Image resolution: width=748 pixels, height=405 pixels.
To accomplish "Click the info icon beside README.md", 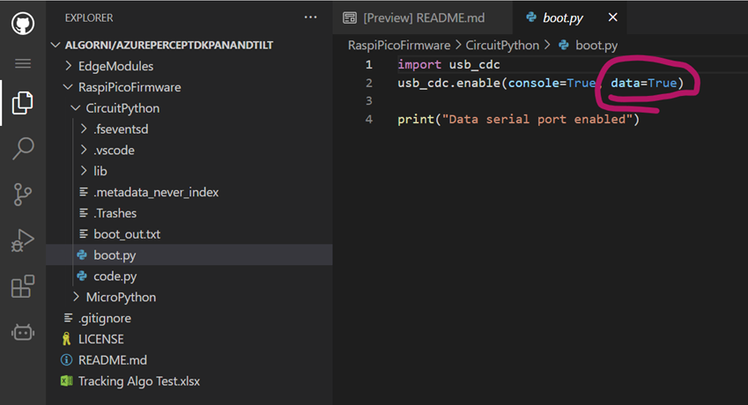I will (x=66, y=360).
